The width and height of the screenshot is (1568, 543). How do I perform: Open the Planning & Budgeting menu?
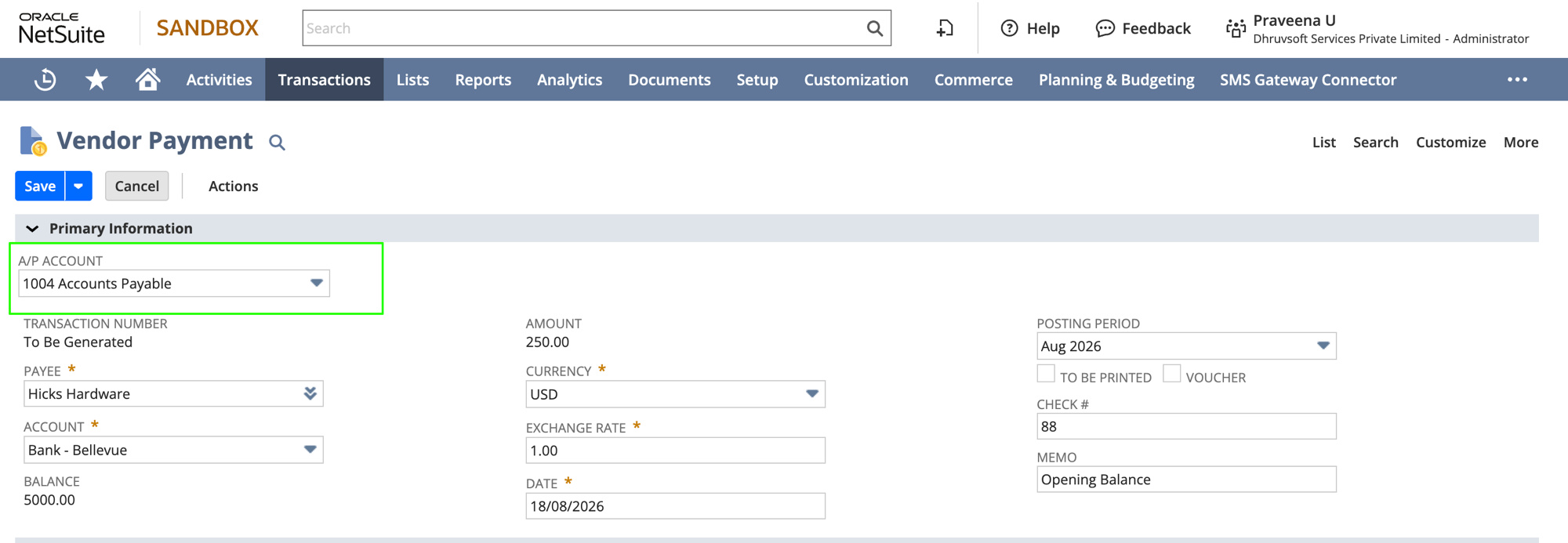pyautogui.click(x=1116, y=79)
